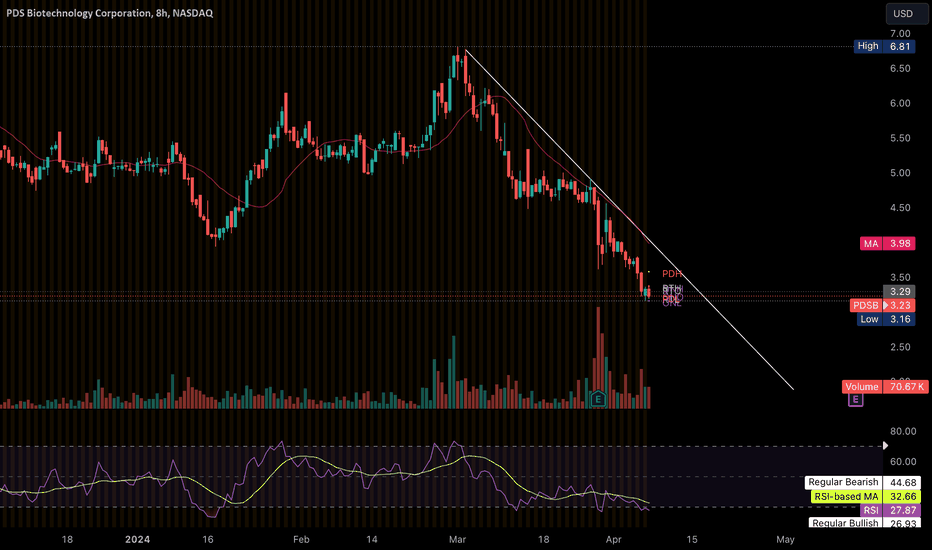Click the Volume 70.67K label
932x550 pixels.
click(x=885, y=386)
